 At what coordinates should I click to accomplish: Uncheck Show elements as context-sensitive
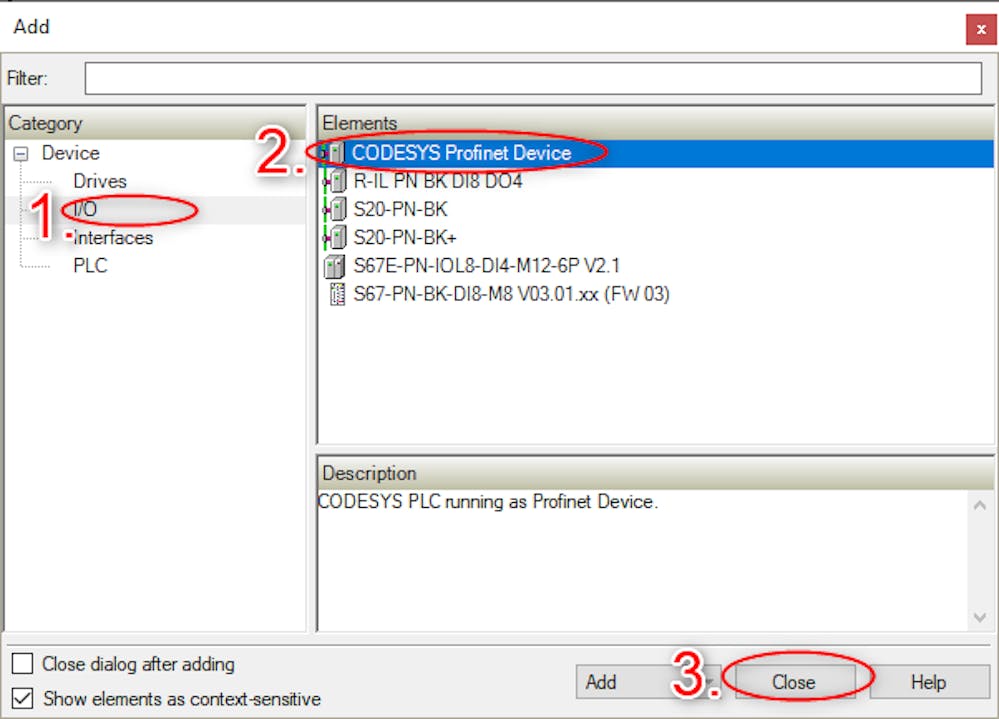click(22, 699)
